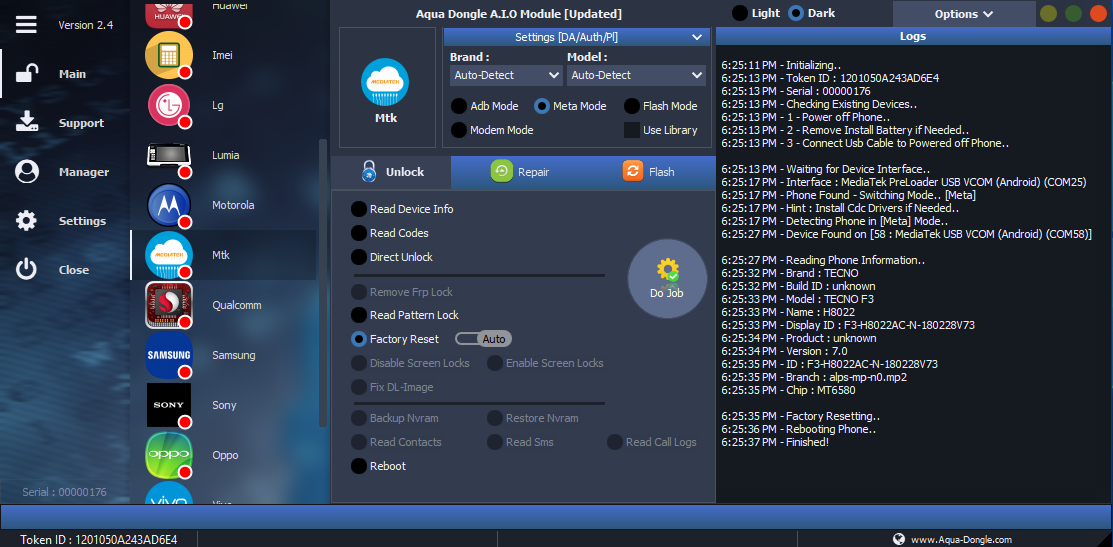
Task: Open the hamburger menu icon
Action: (x=26, y=24)
